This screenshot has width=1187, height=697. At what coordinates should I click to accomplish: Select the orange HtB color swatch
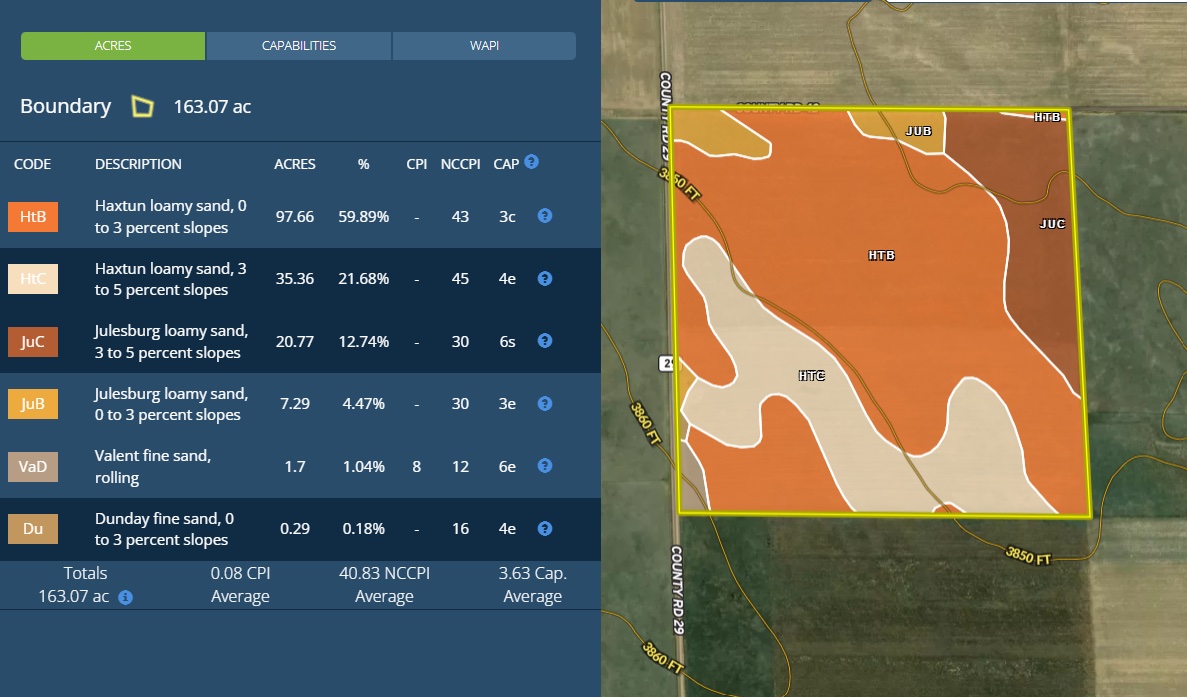(33, 217)
